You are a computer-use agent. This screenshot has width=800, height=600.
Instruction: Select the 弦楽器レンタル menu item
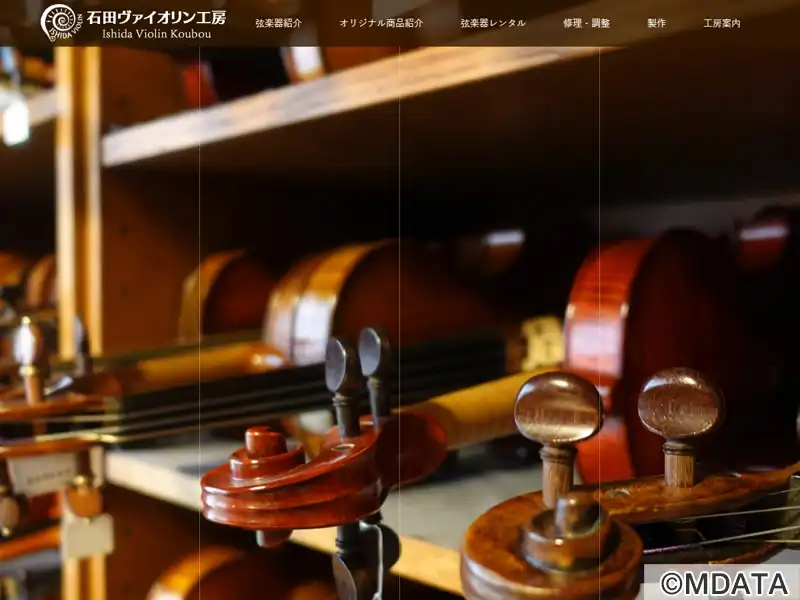coord(493,23)
